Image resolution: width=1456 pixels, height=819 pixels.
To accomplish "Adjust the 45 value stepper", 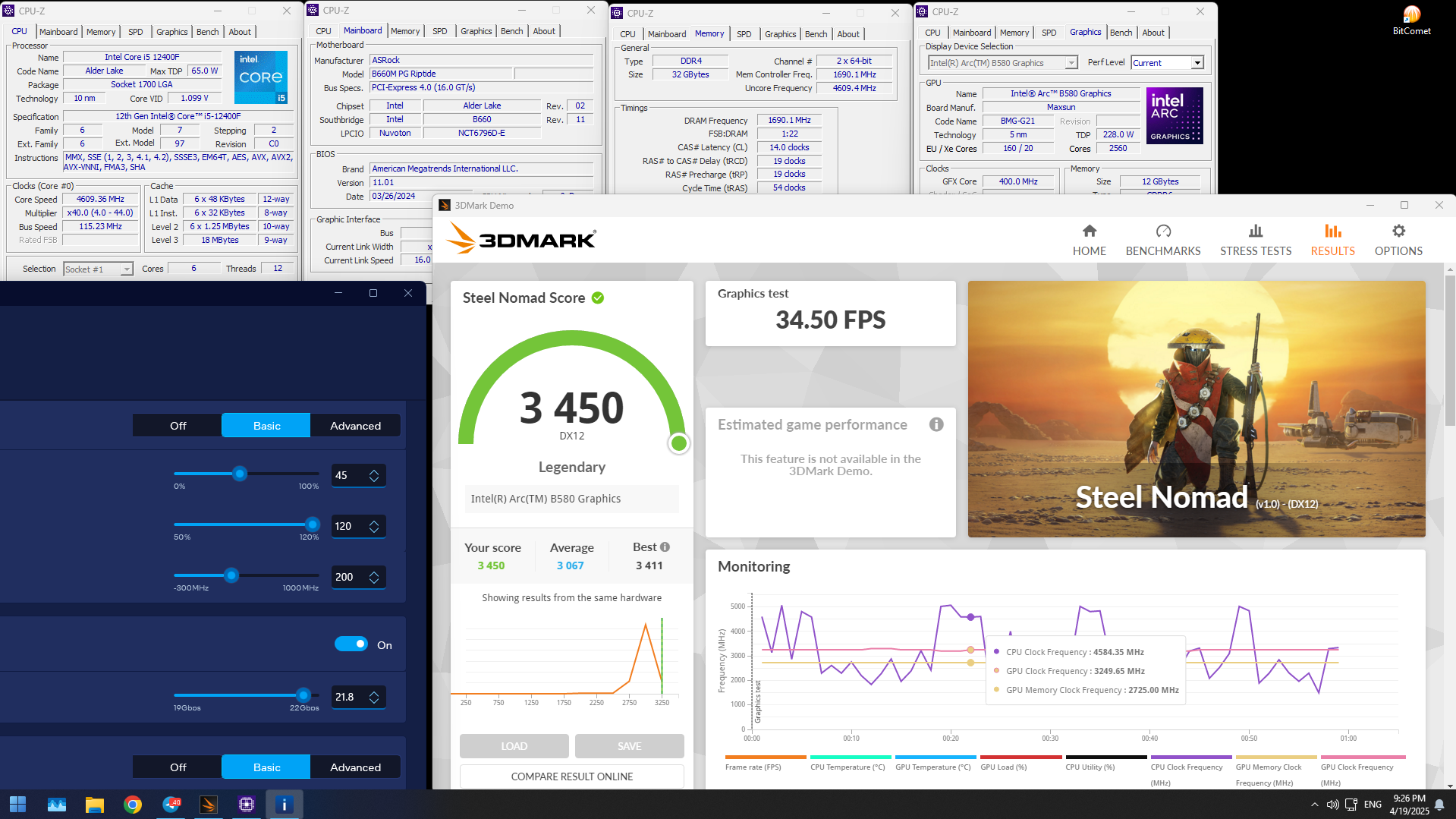I will [374, 475].
